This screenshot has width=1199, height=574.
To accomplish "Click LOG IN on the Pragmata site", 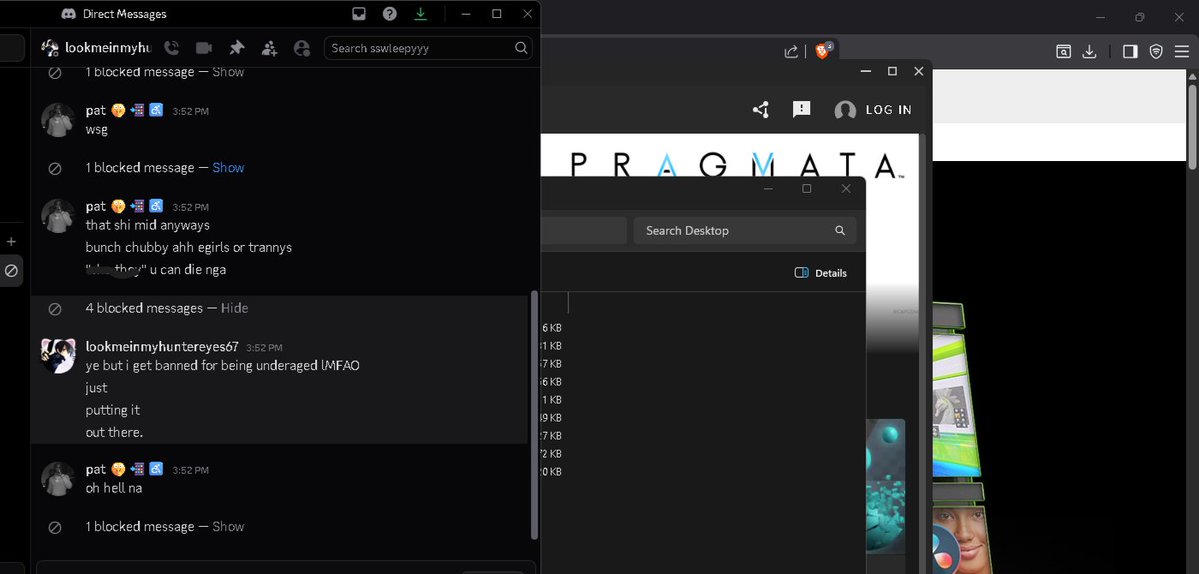I will pos(889,110).
